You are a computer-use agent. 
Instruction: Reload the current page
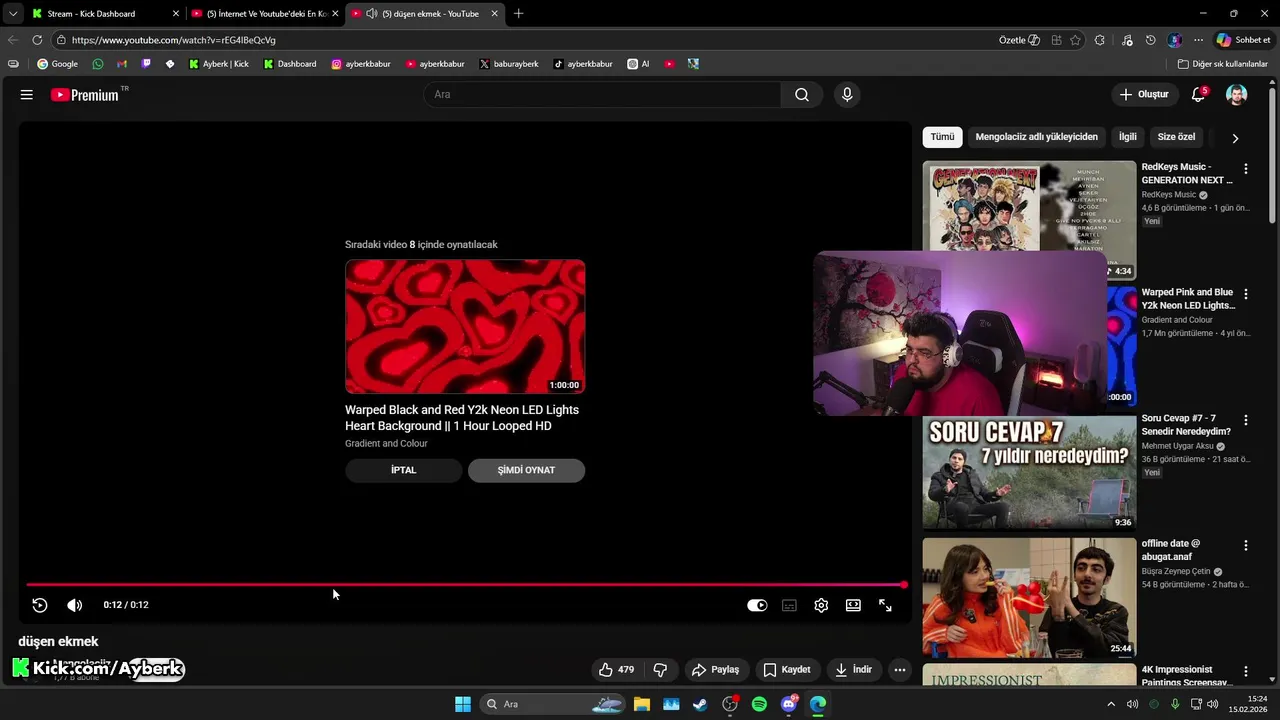tap(37, 40)
